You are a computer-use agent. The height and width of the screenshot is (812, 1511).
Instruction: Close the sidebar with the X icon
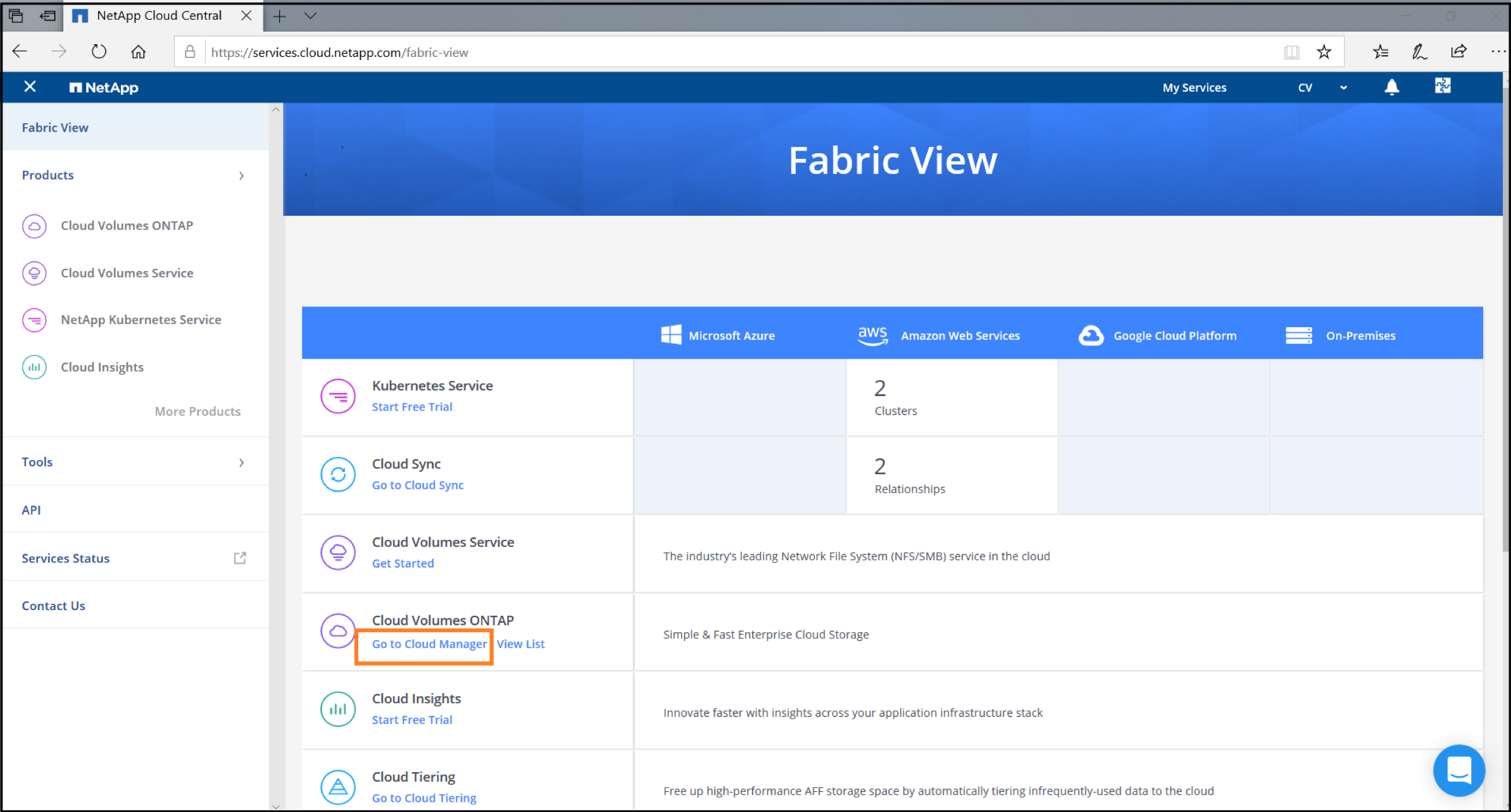(x=30, y=87)
